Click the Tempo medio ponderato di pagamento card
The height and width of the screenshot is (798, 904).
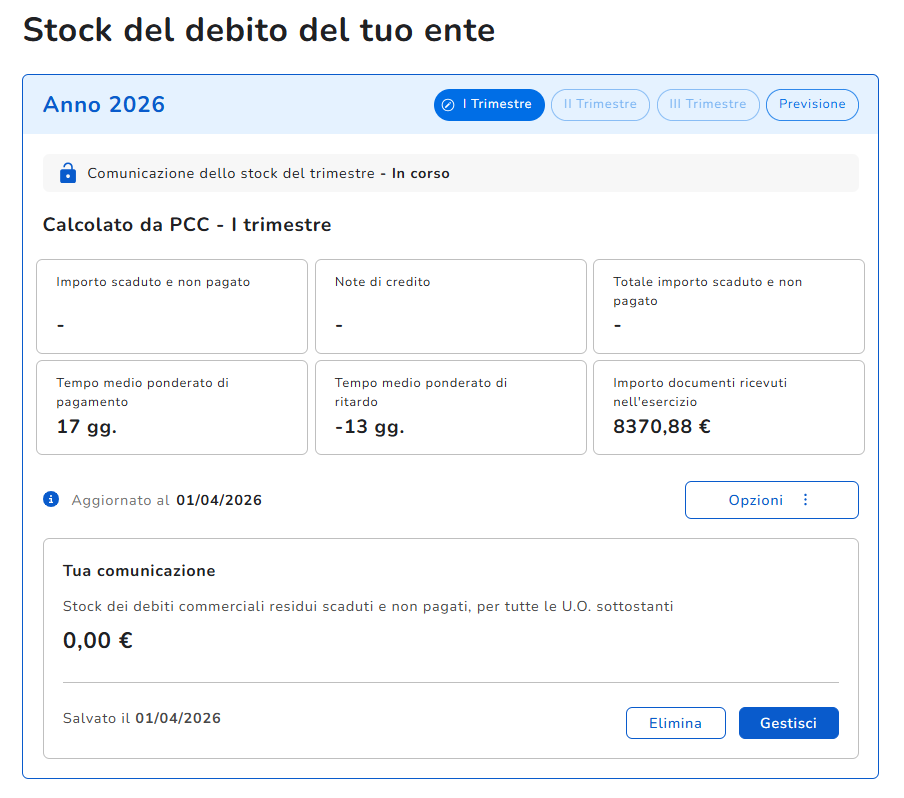coord(172,407)
